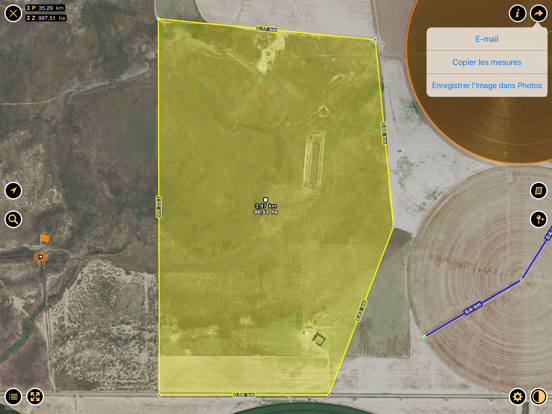Open the map book icon

pos(539,191)
